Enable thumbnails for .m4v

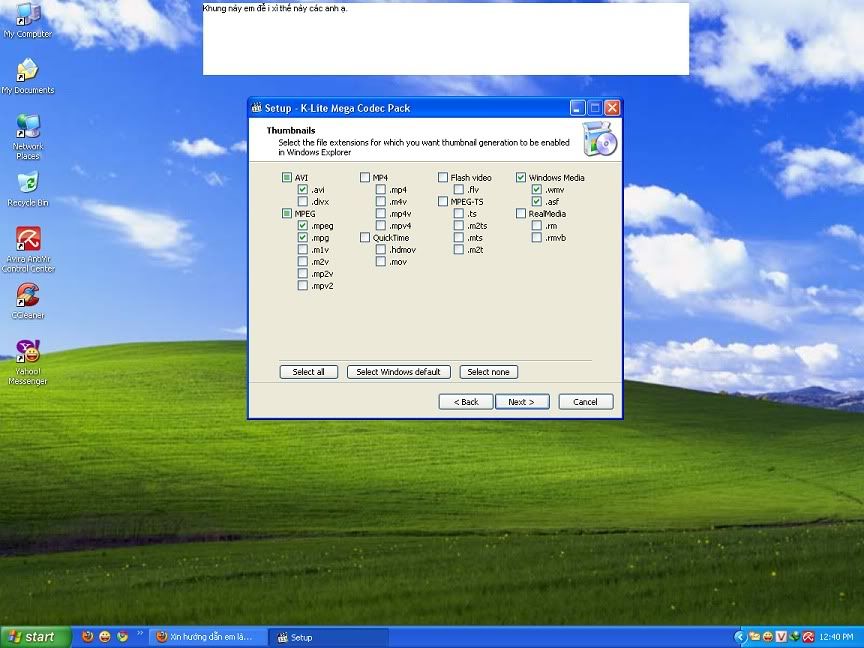(381, 202)
